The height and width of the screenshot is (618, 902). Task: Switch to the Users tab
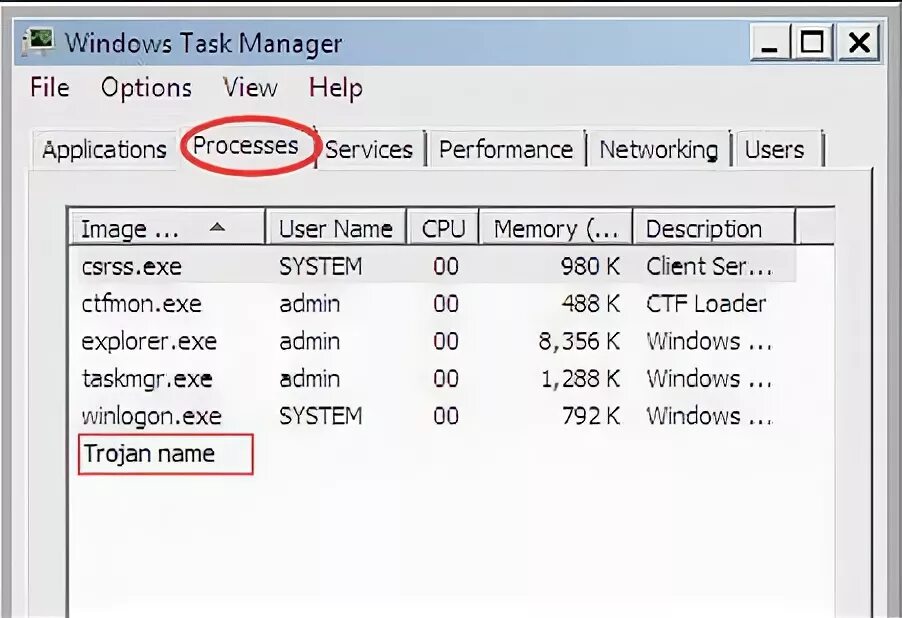pos(775,150)
